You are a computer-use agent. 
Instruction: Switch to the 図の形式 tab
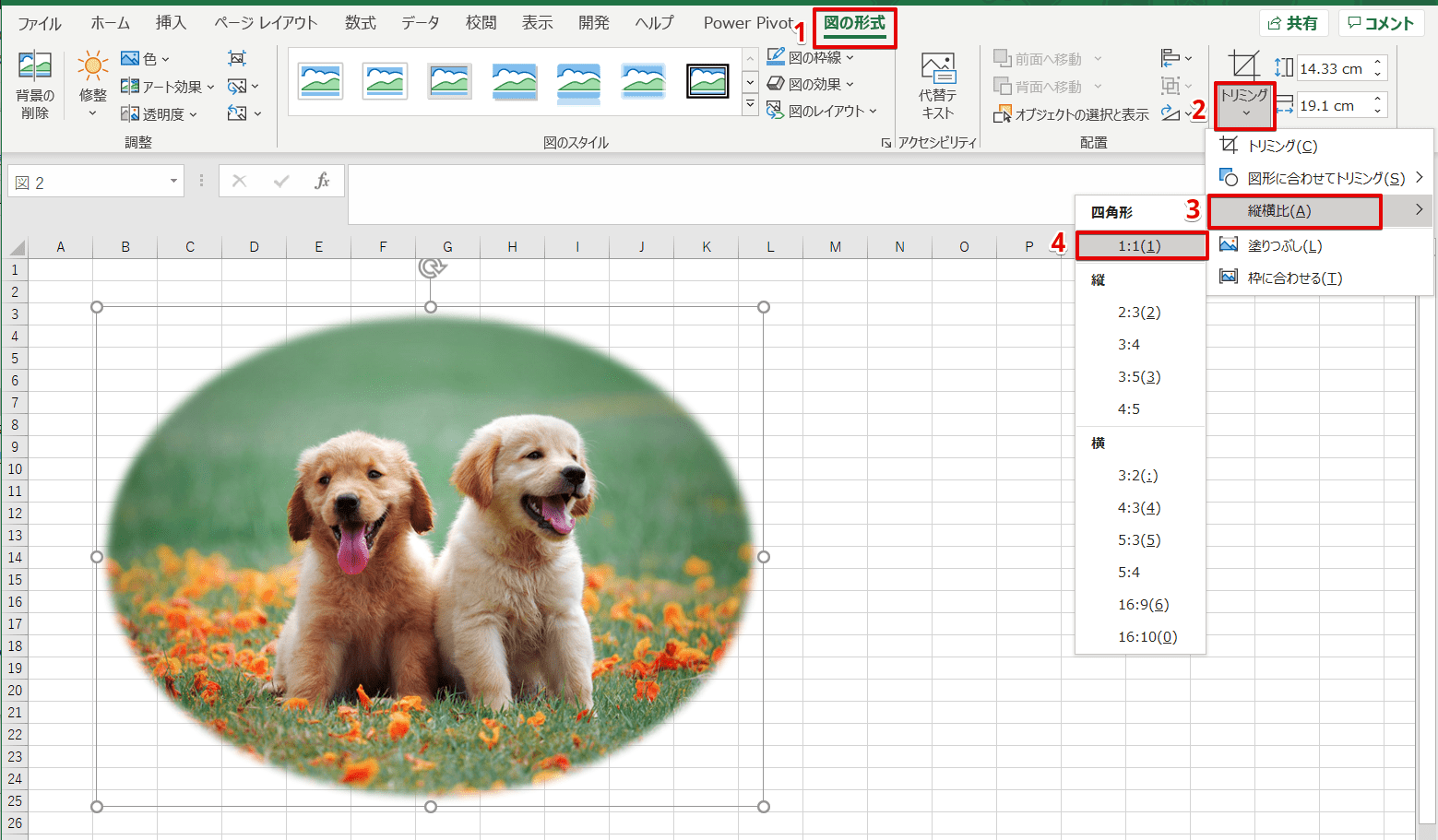[854, 23]
